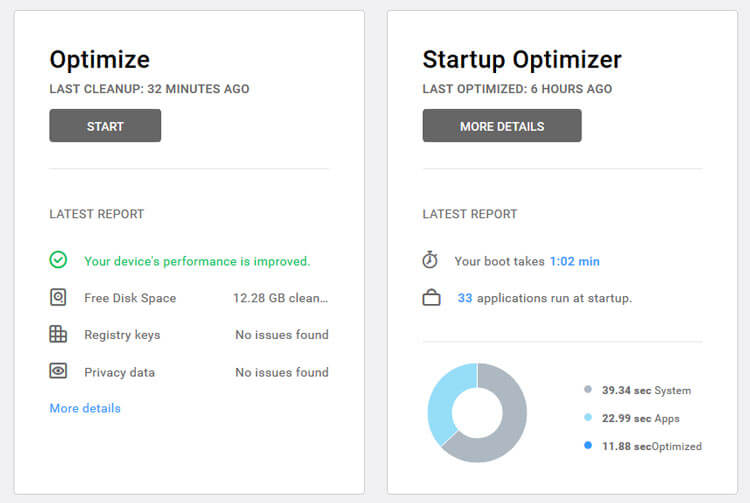Click the stopwatch boot time icon
Image resolution: width=750 pixels, height=503 pixels.
[430, 260]
